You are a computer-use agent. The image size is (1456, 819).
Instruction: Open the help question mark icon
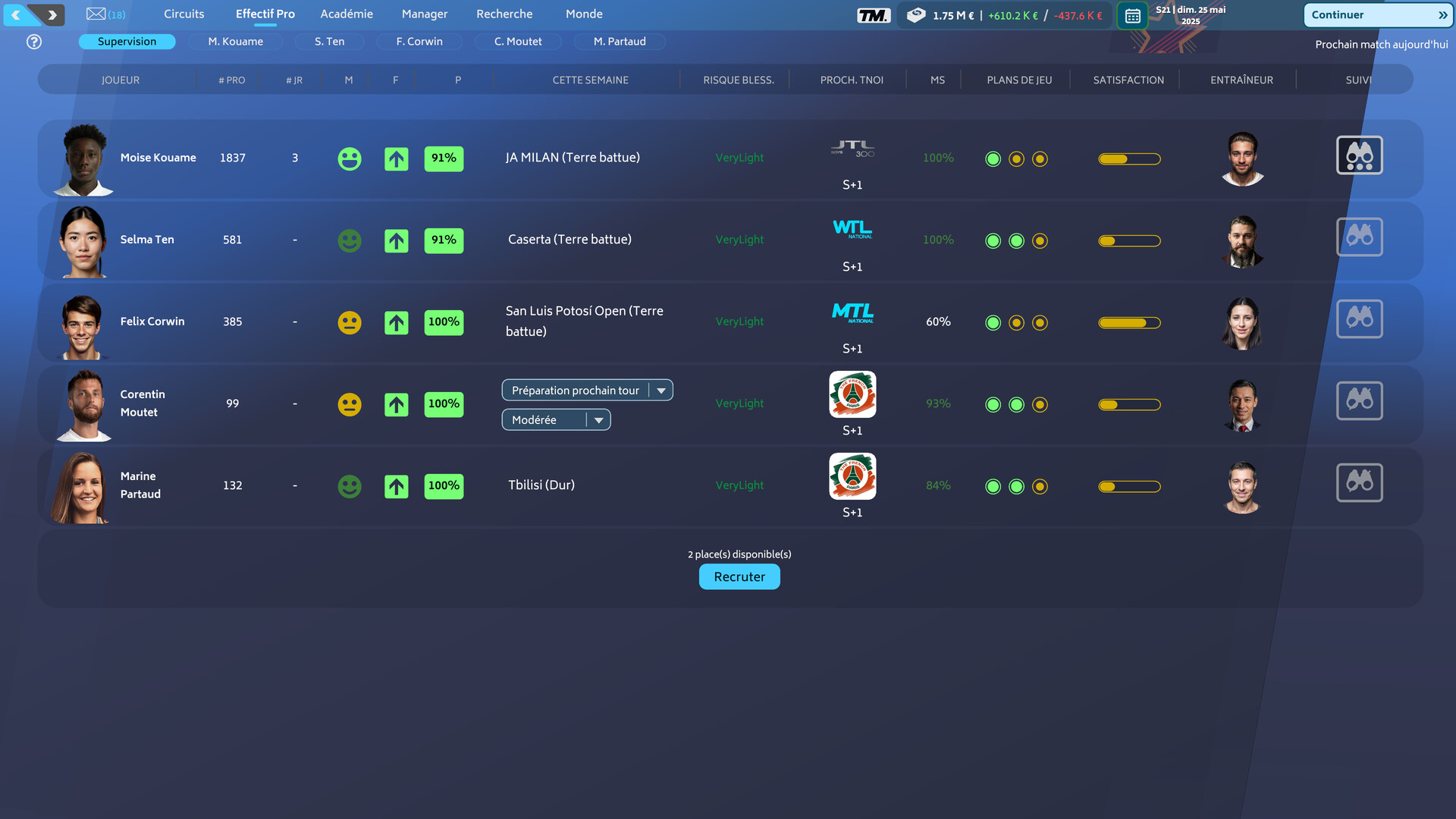34,42
